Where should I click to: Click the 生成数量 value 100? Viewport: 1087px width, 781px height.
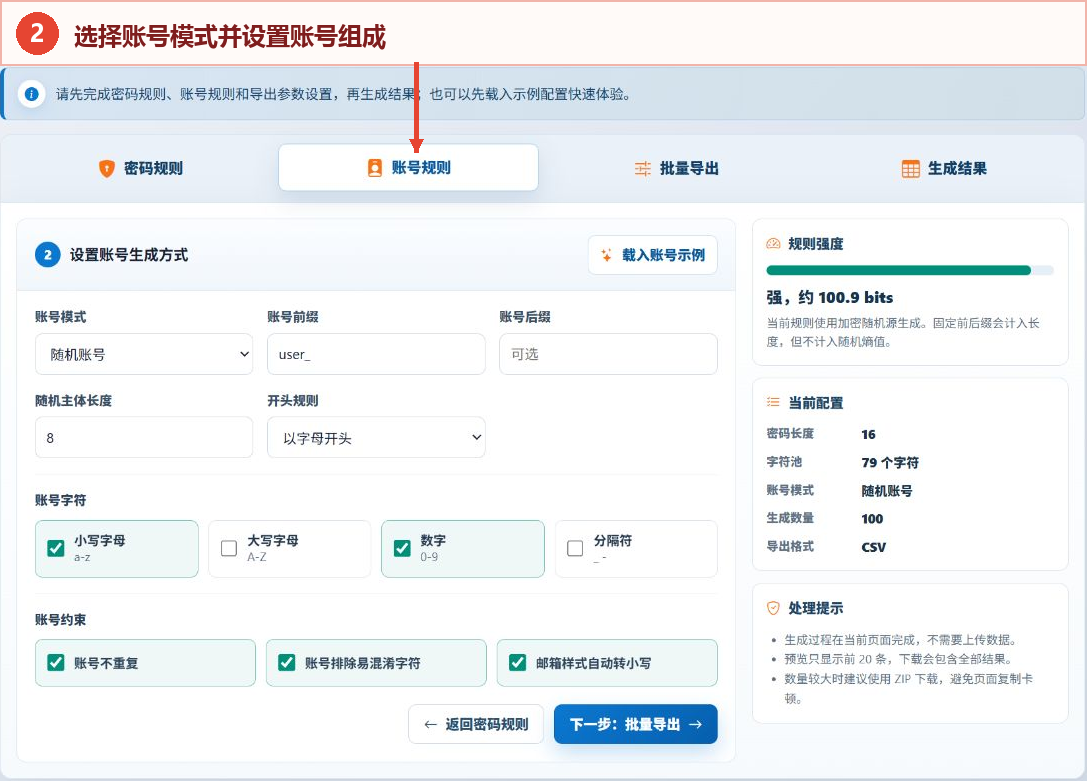click(872, 519)
